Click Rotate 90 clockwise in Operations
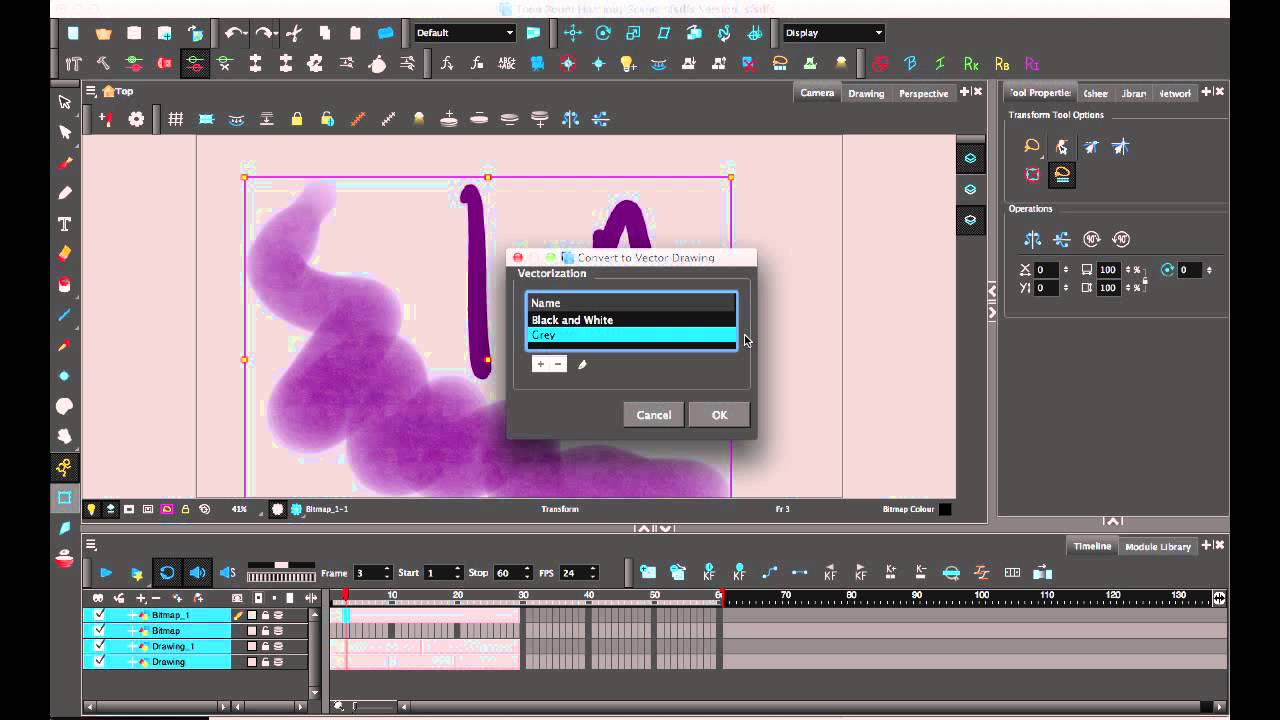The height and width of the screenshot is (720, 1280). (1092, 239)
